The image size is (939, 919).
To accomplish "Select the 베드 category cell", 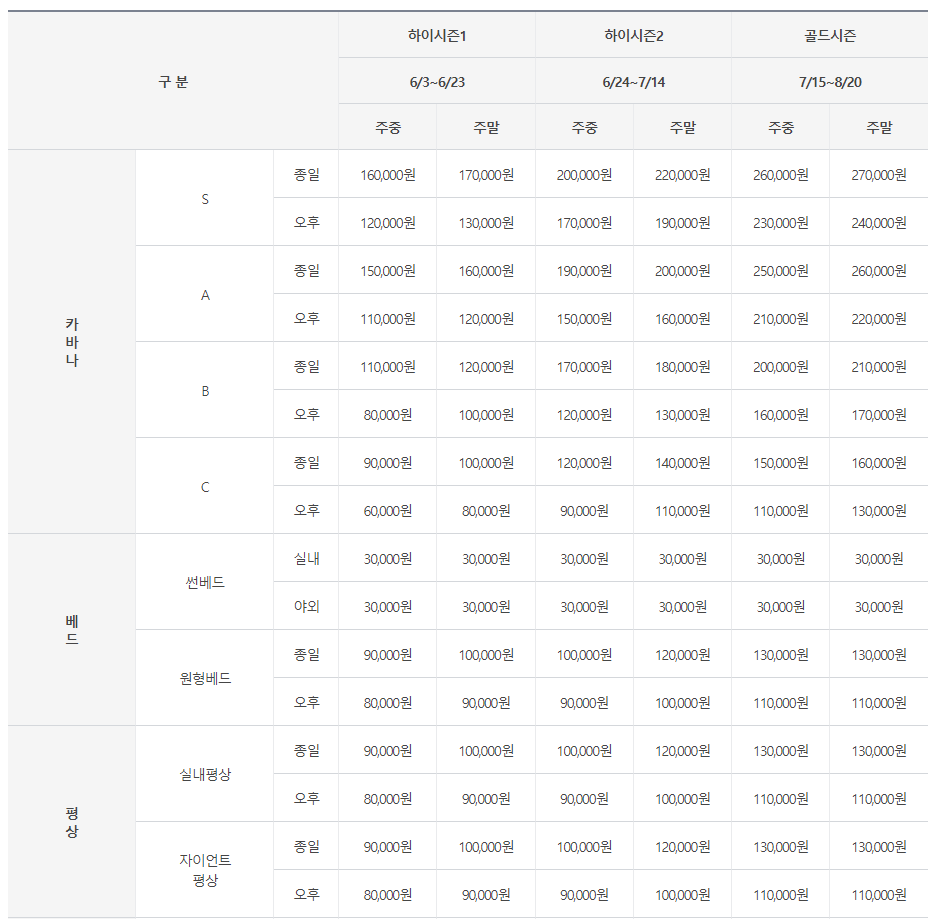I will coord(72,630).
